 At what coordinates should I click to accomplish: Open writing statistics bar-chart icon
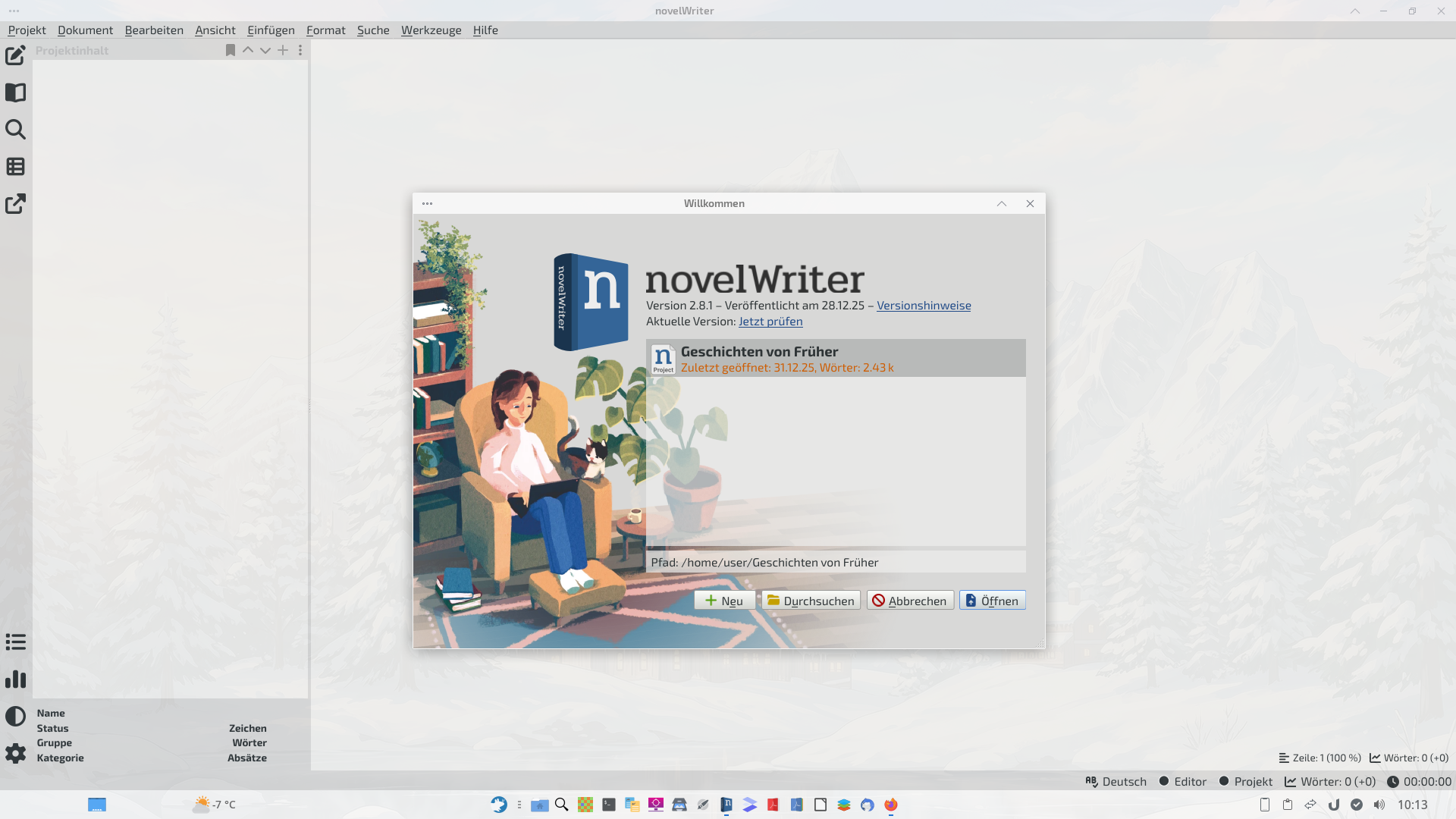(x=15, y=679)
